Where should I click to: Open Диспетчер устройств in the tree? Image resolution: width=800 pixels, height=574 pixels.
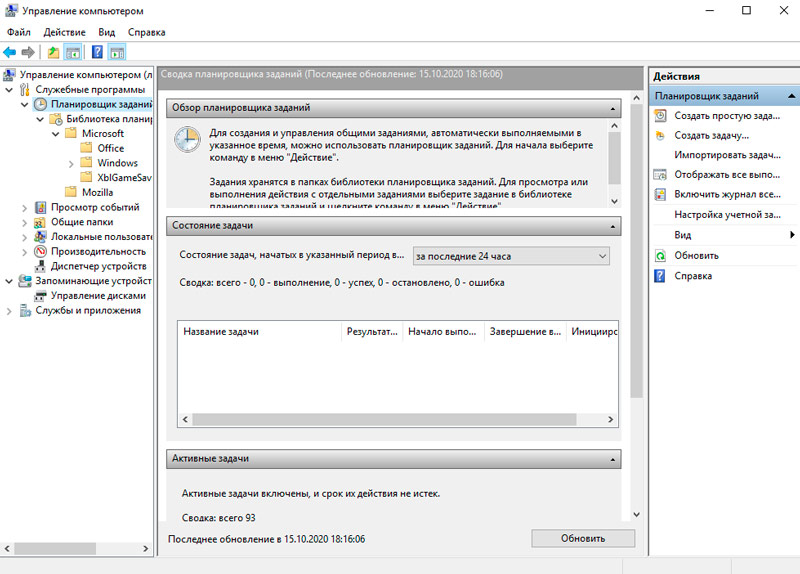[x=98, y=266]
